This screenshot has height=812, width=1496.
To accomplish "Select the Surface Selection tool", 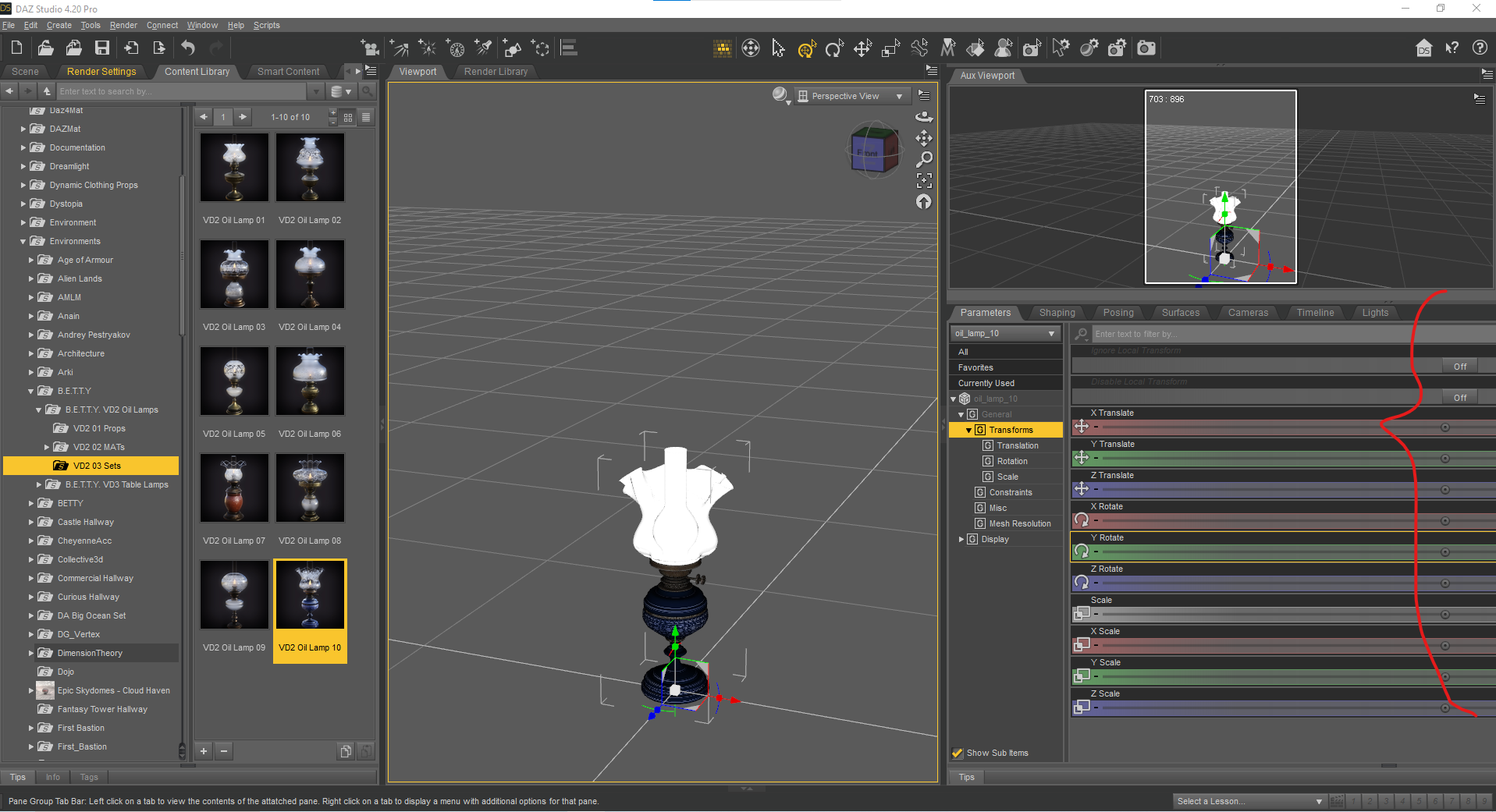I will pos(975,48).
